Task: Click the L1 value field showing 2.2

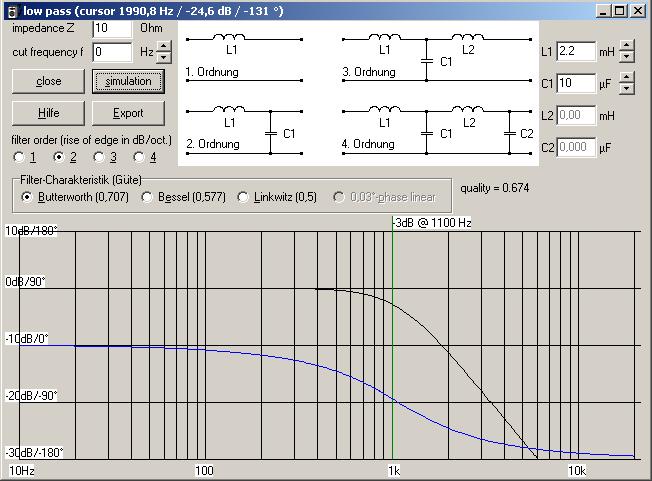Action: tap(576, 52)
